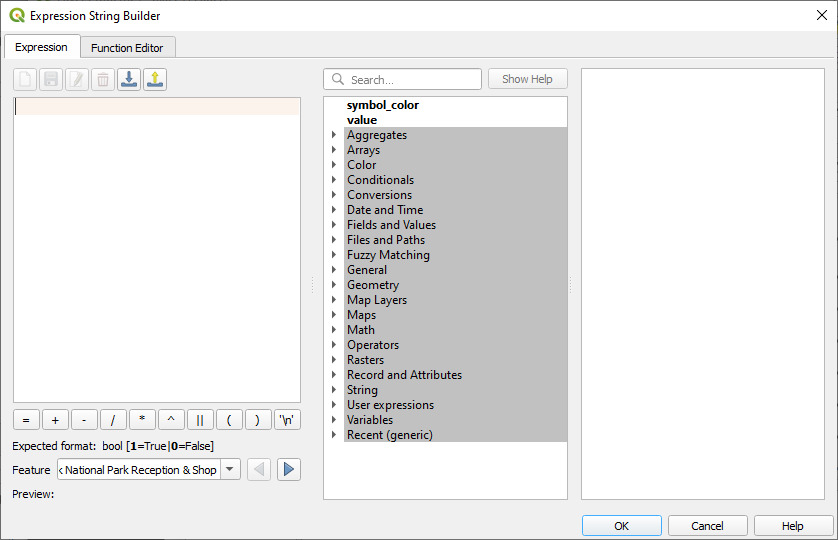Image resolution: width=838 pixels, height=540 pixels.
Task: Insert the power ^ operator
Action: (171, 420)
